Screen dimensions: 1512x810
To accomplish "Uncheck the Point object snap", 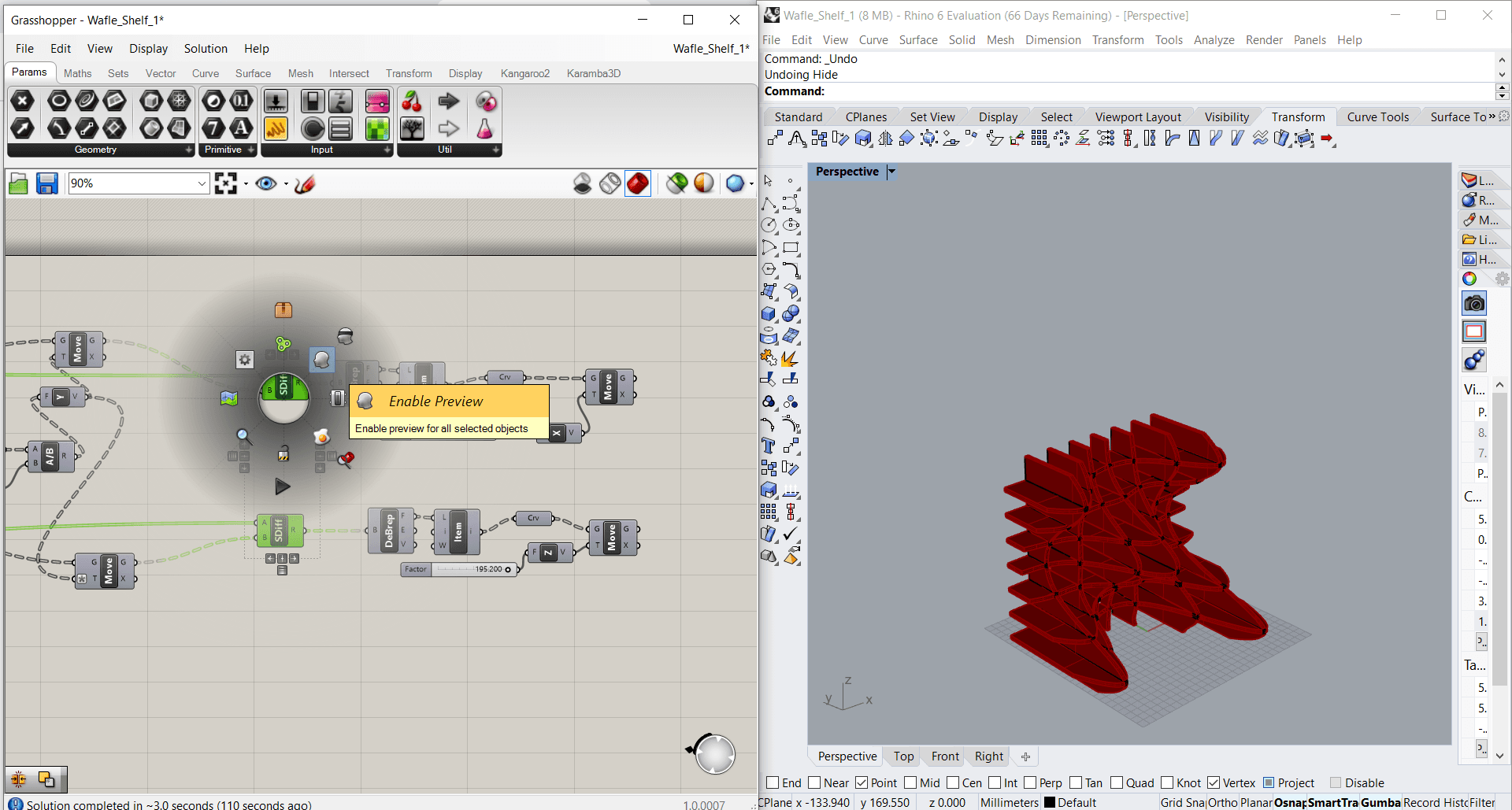I will [862, 782].
